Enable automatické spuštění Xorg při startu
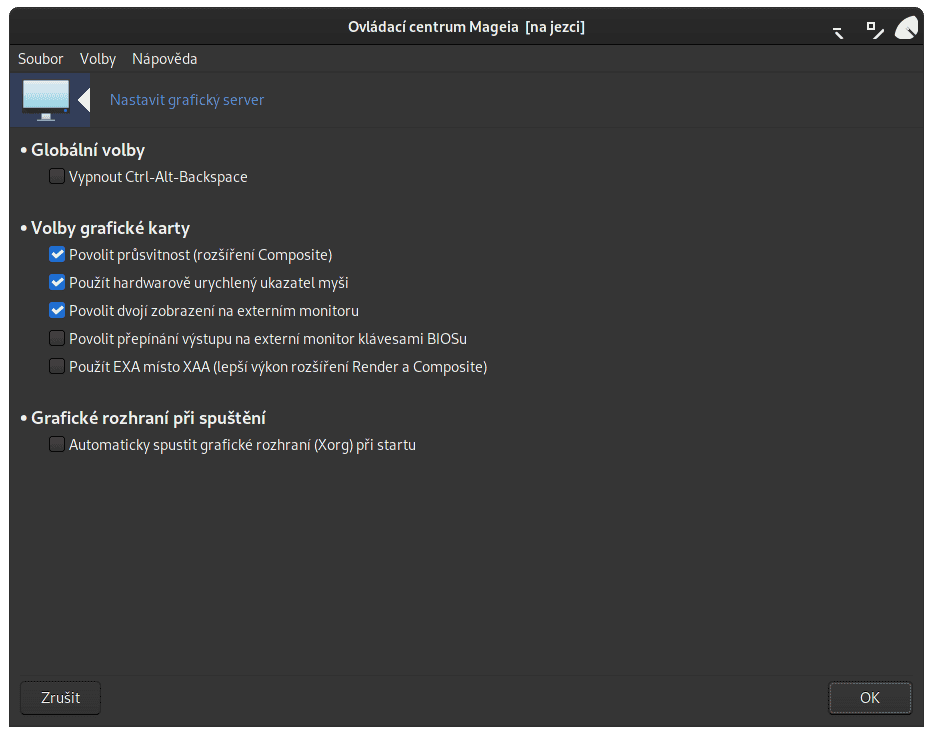 pos(57,444)
